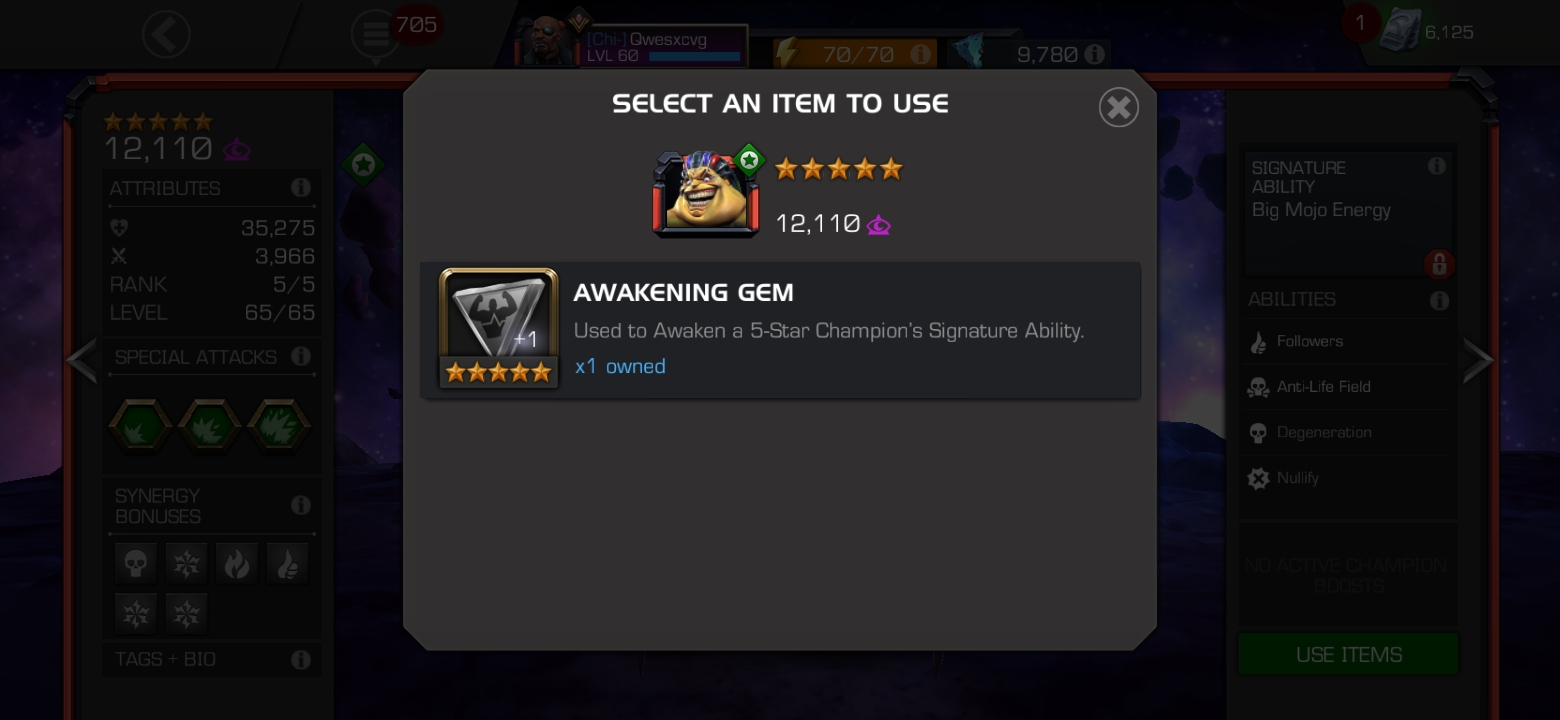
Task: Click the Use Items button
Action: 1348,655
